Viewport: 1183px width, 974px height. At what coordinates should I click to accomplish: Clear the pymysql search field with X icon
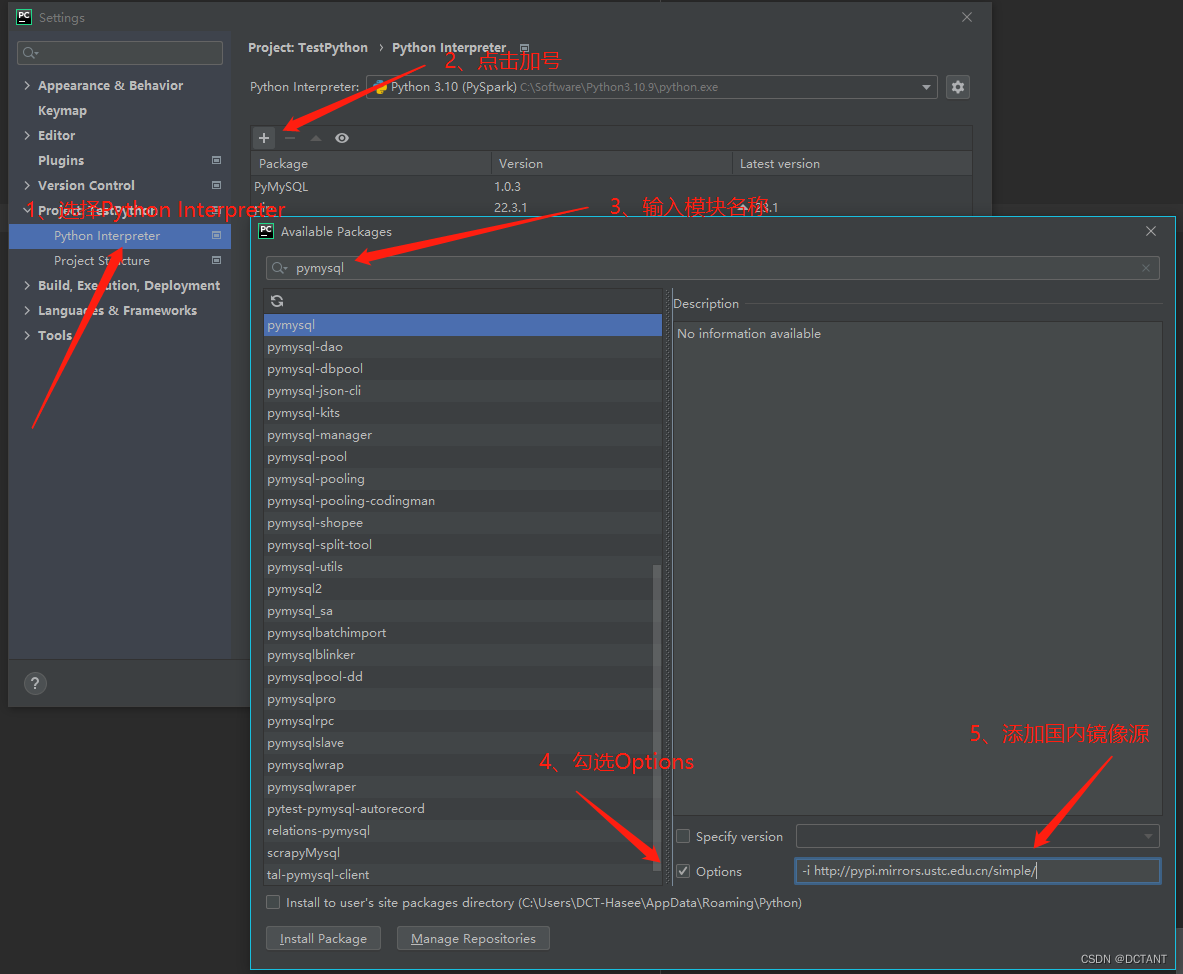coord(1145,268)
